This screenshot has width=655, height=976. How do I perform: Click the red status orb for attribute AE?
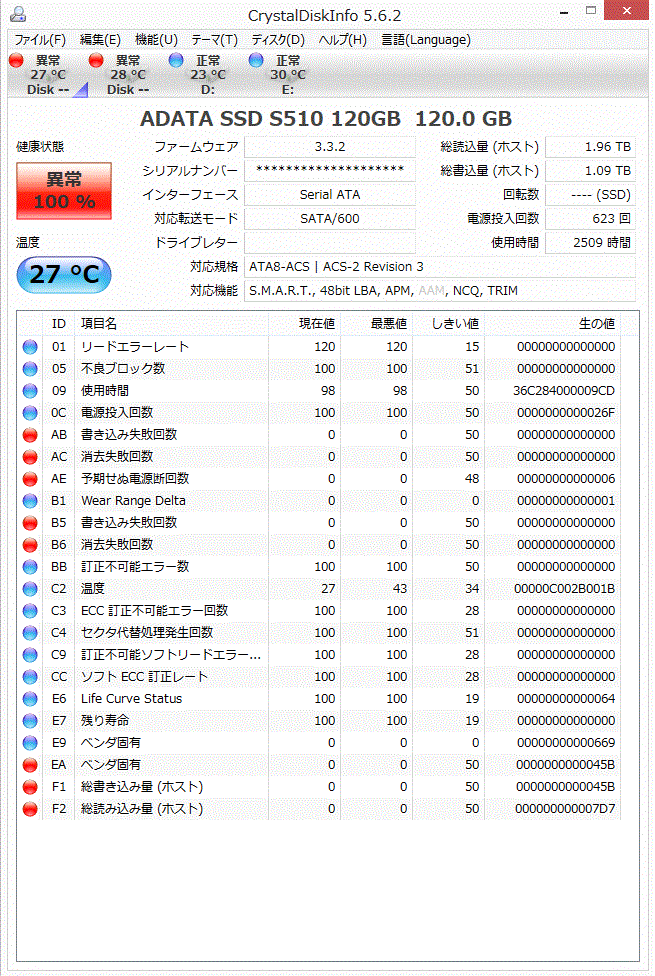coord(30,479)
